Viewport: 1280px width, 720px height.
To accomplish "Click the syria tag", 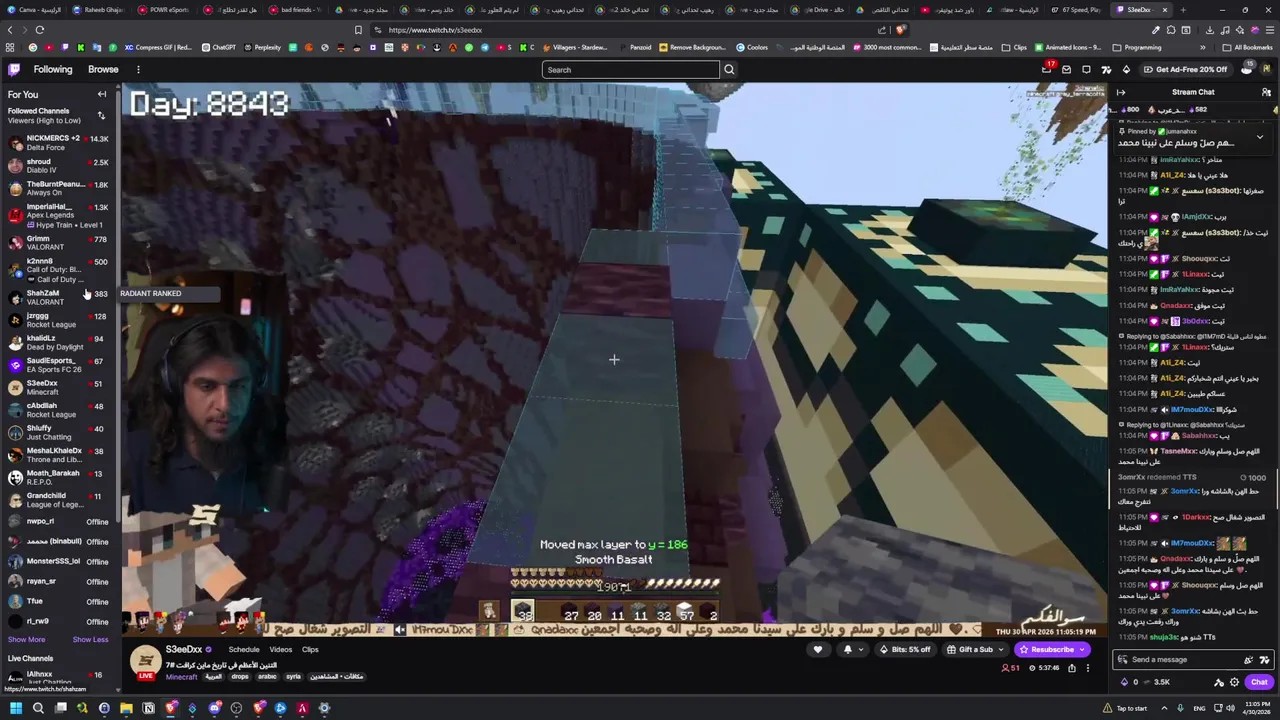I will [294, 677].
